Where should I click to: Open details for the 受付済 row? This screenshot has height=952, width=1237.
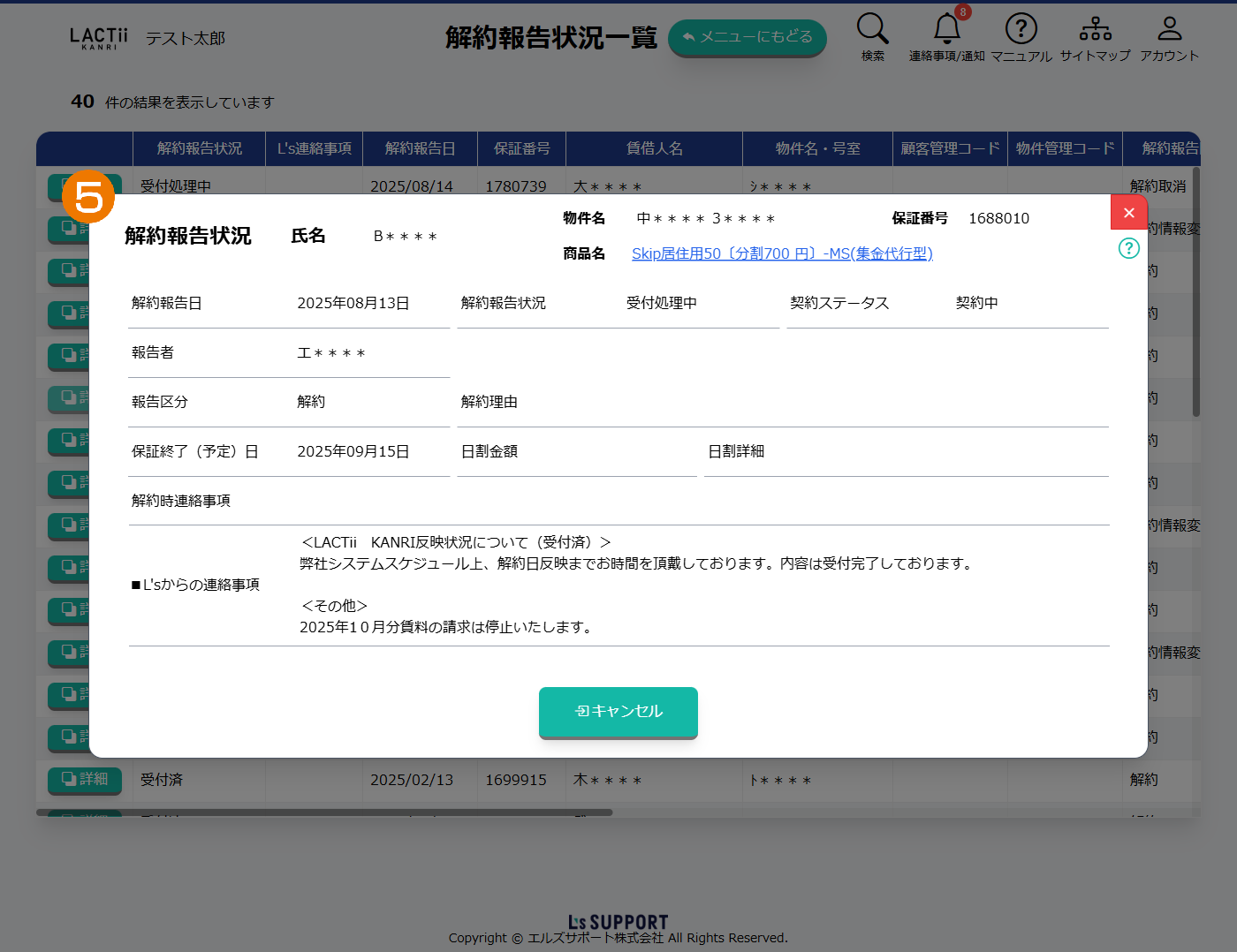click(x=85, y=779)
